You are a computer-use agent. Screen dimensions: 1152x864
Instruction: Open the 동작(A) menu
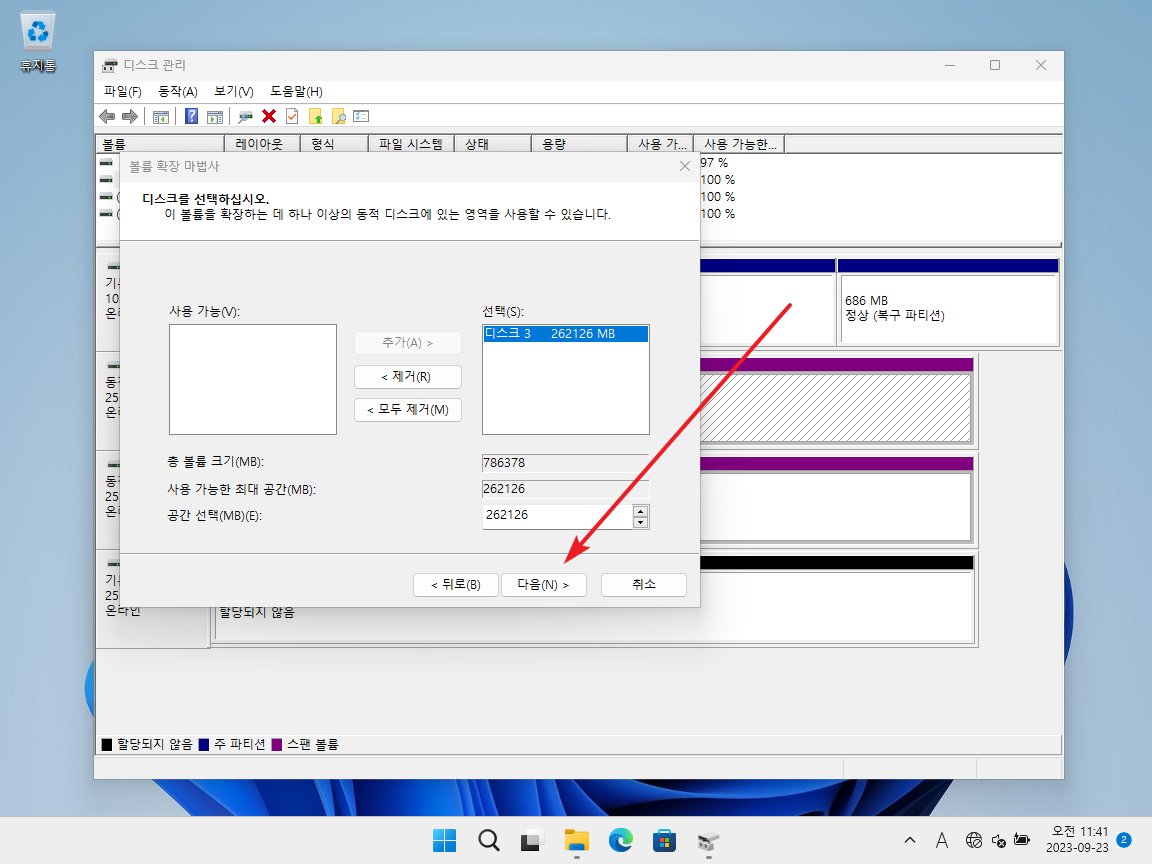pyautogui.click(x=178, y=91)
